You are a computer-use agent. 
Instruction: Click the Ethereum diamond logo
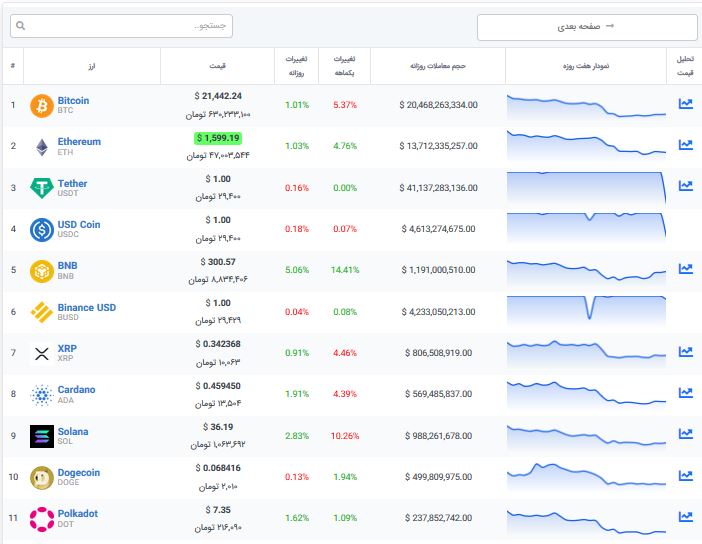(x=42, y=147)
